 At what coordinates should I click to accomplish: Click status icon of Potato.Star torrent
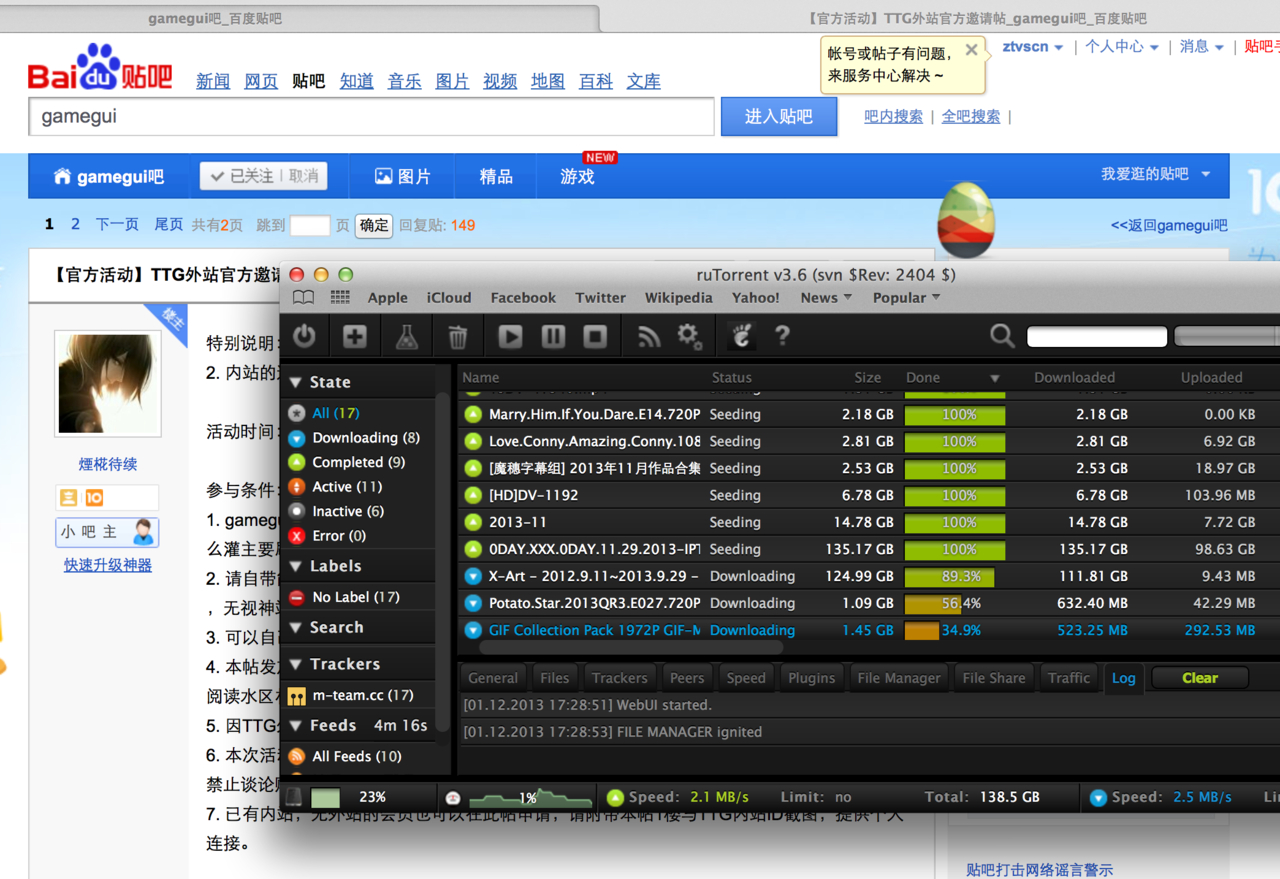click(474, 603)
